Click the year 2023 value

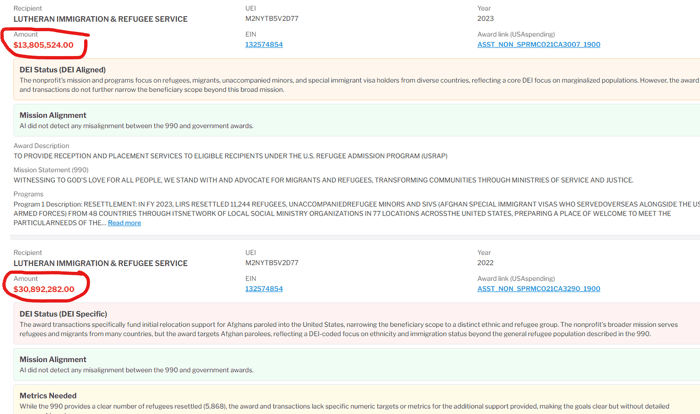point(486,20)
